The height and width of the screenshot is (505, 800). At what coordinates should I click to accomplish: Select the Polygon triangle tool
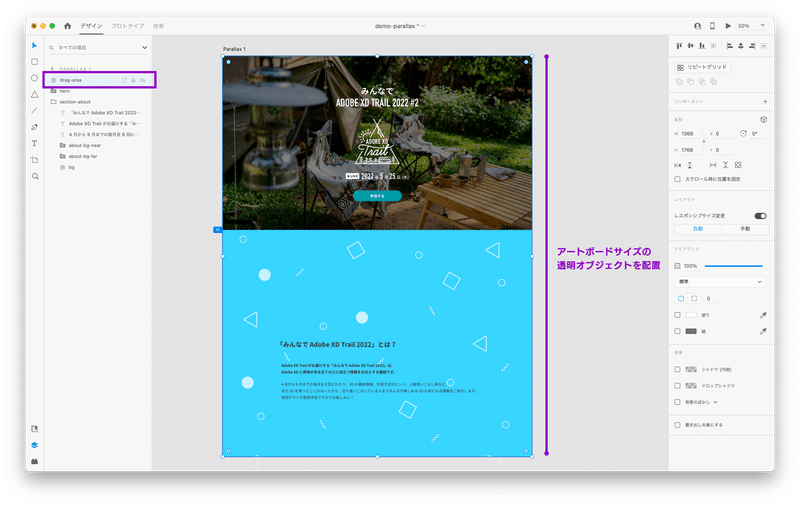click(34, 94)
